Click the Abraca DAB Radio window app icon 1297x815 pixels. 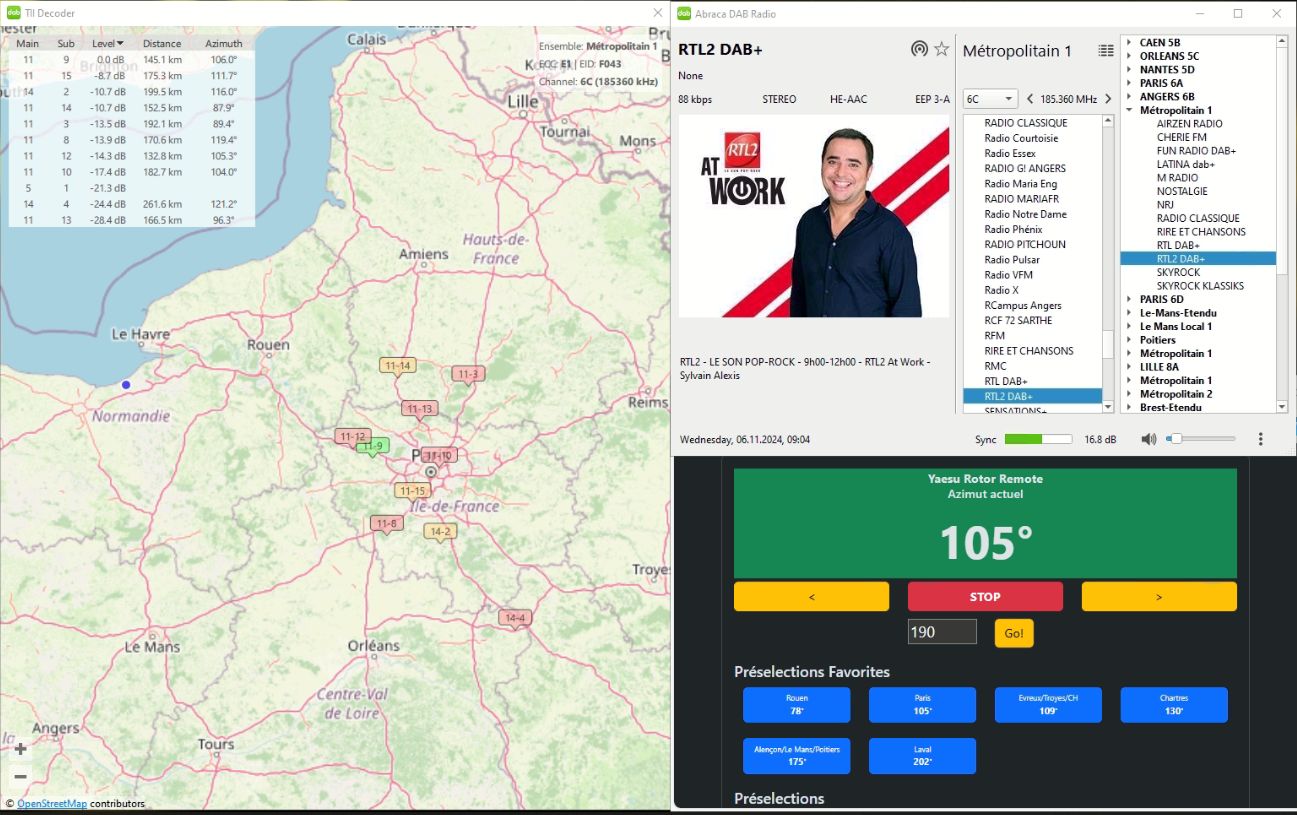click(684, 13)
